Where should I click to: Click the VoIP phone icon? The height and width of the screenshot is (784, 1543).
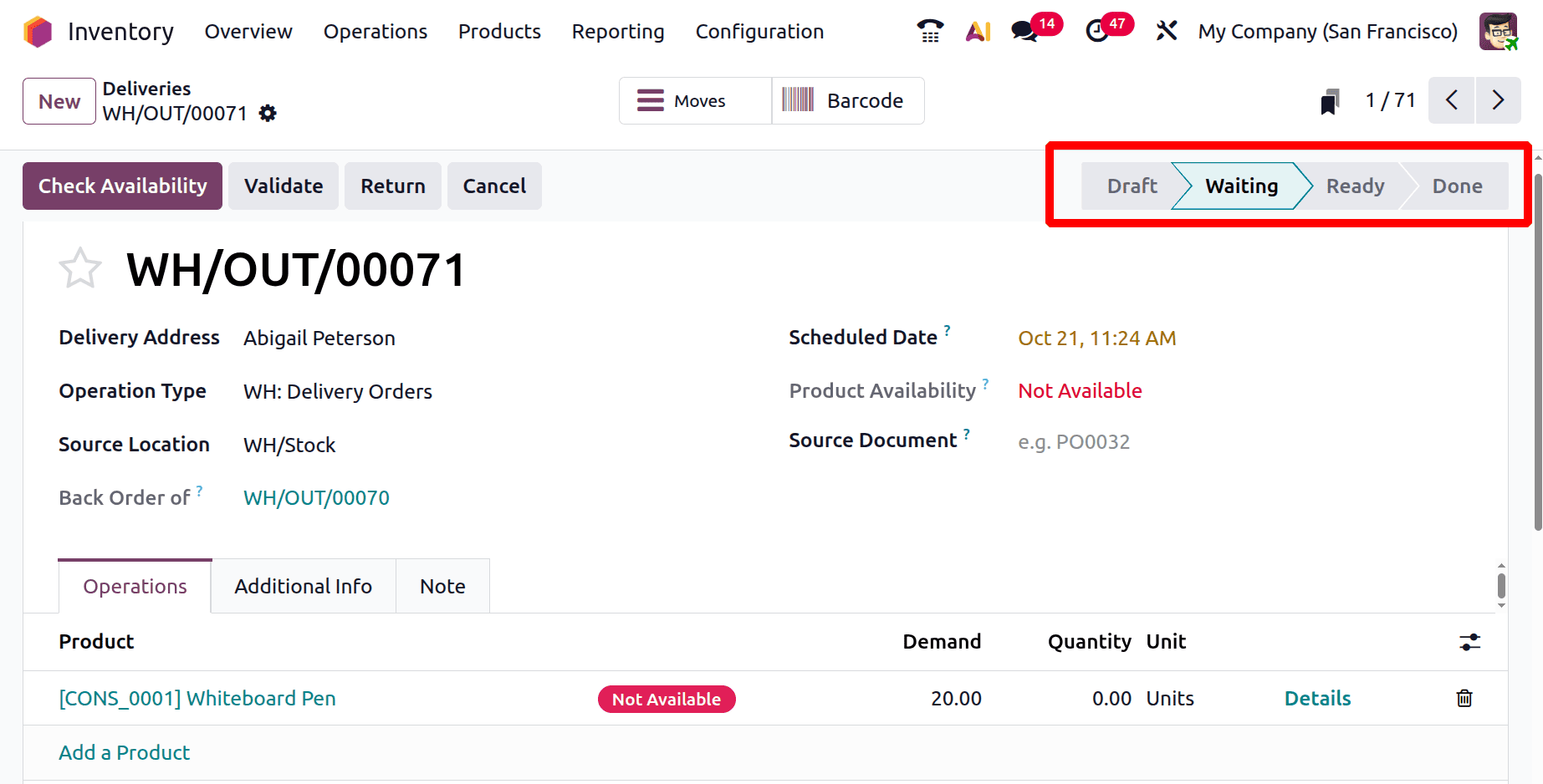(x=930, y=32)
